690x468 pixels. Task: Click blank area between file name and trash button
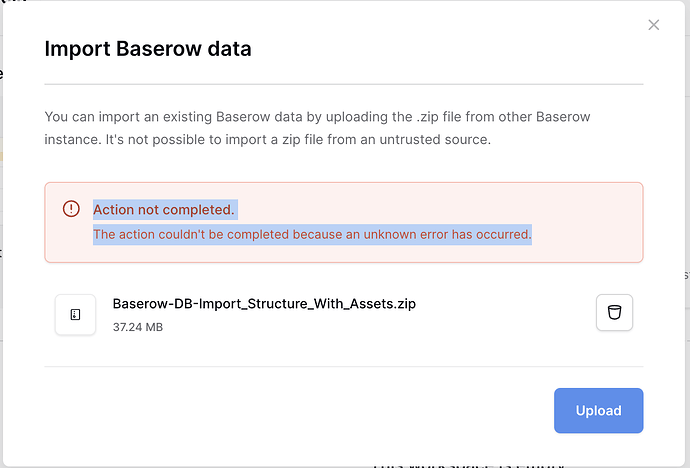[506, 313]
